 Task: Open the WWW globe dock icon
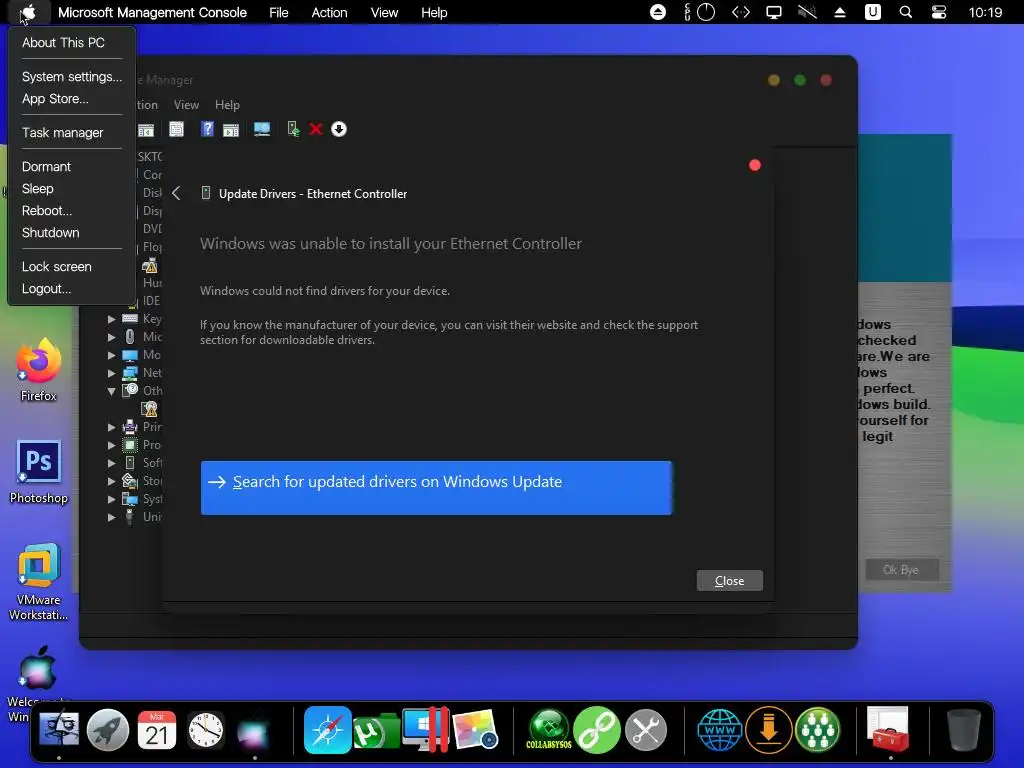tap(720, 729)
